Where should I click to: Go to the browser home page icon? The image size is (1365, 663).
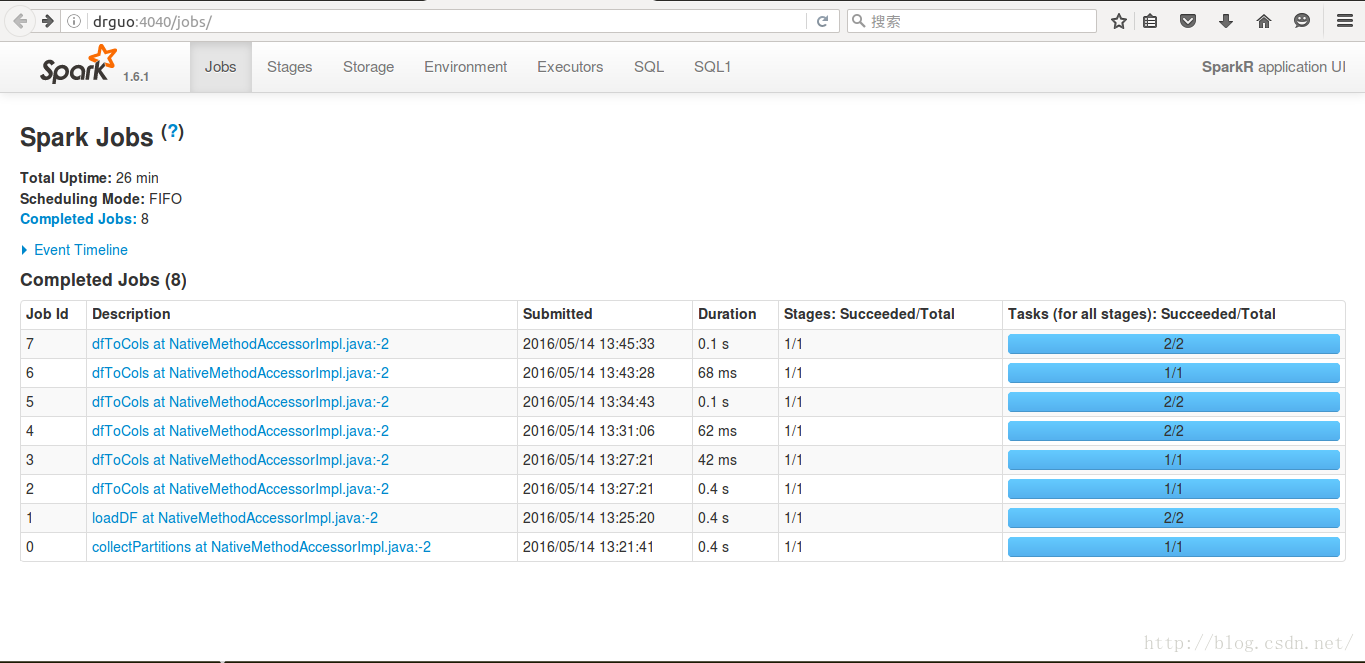1264,21
